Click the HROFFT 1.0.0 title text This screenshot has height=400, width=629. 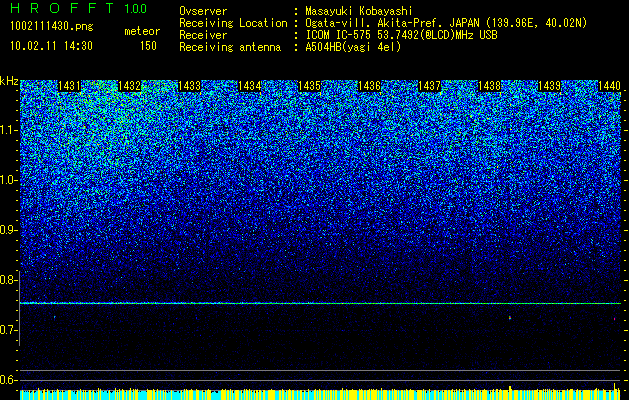point(79,8)
